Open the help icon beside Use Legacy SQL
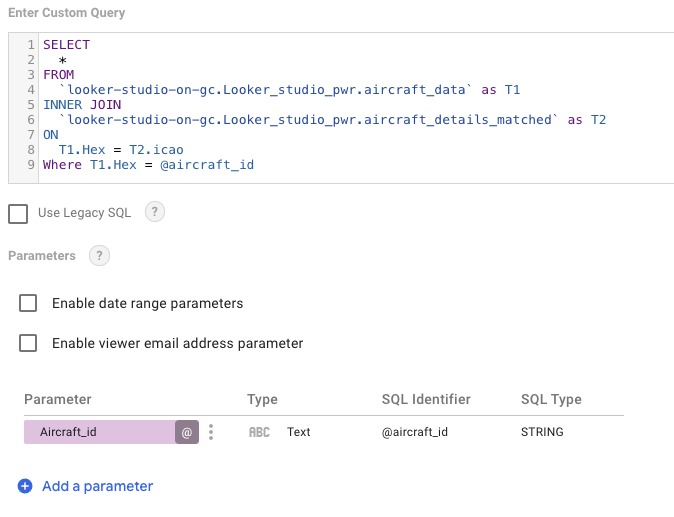This screenshot has height=517, width=674. pyautogui.click(x=155, y=212)
